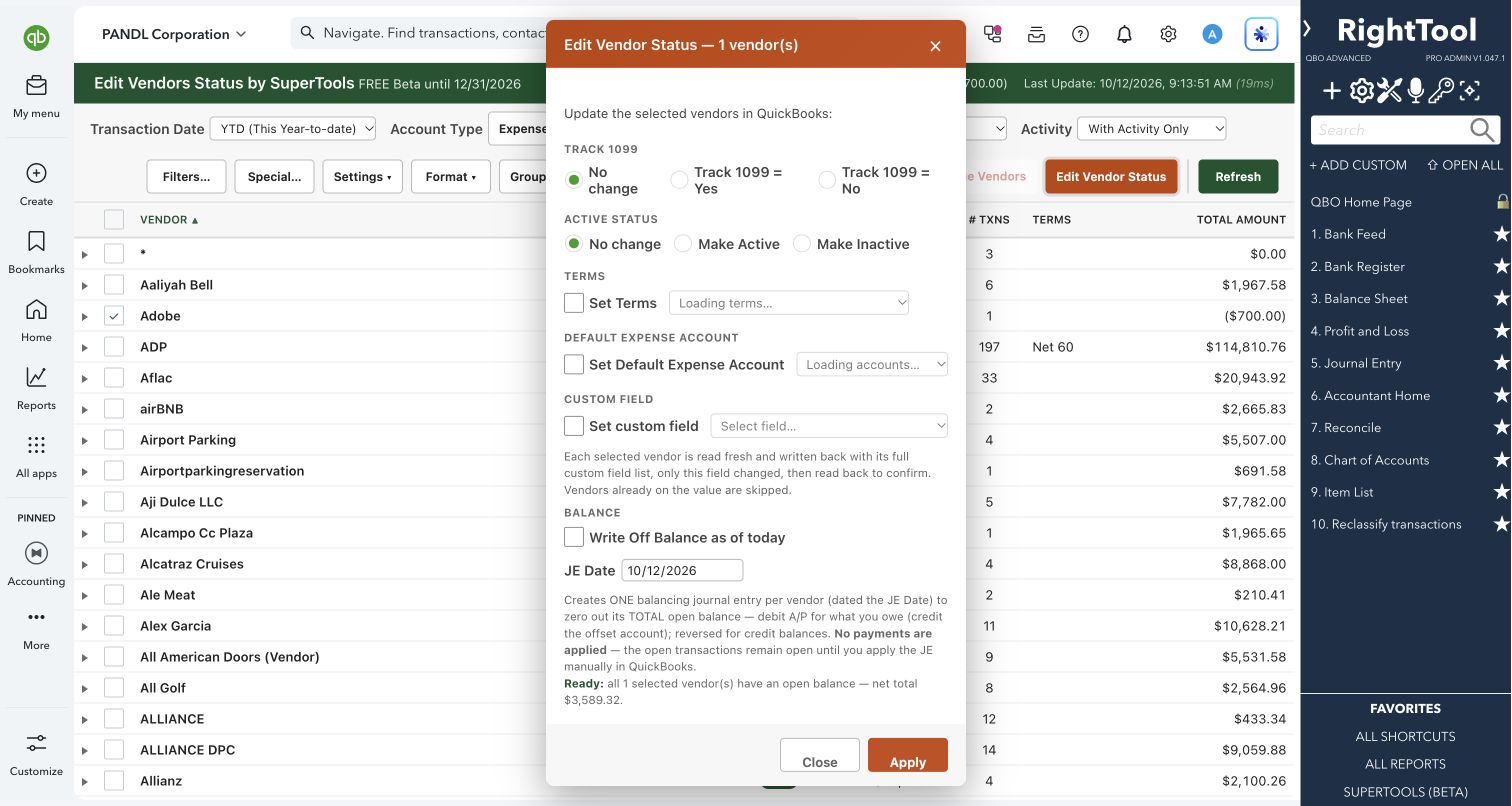The image size is (1512, 806).
Task: Open ALL REPORTS in RightTool favorites
Action: [1405, 764]
